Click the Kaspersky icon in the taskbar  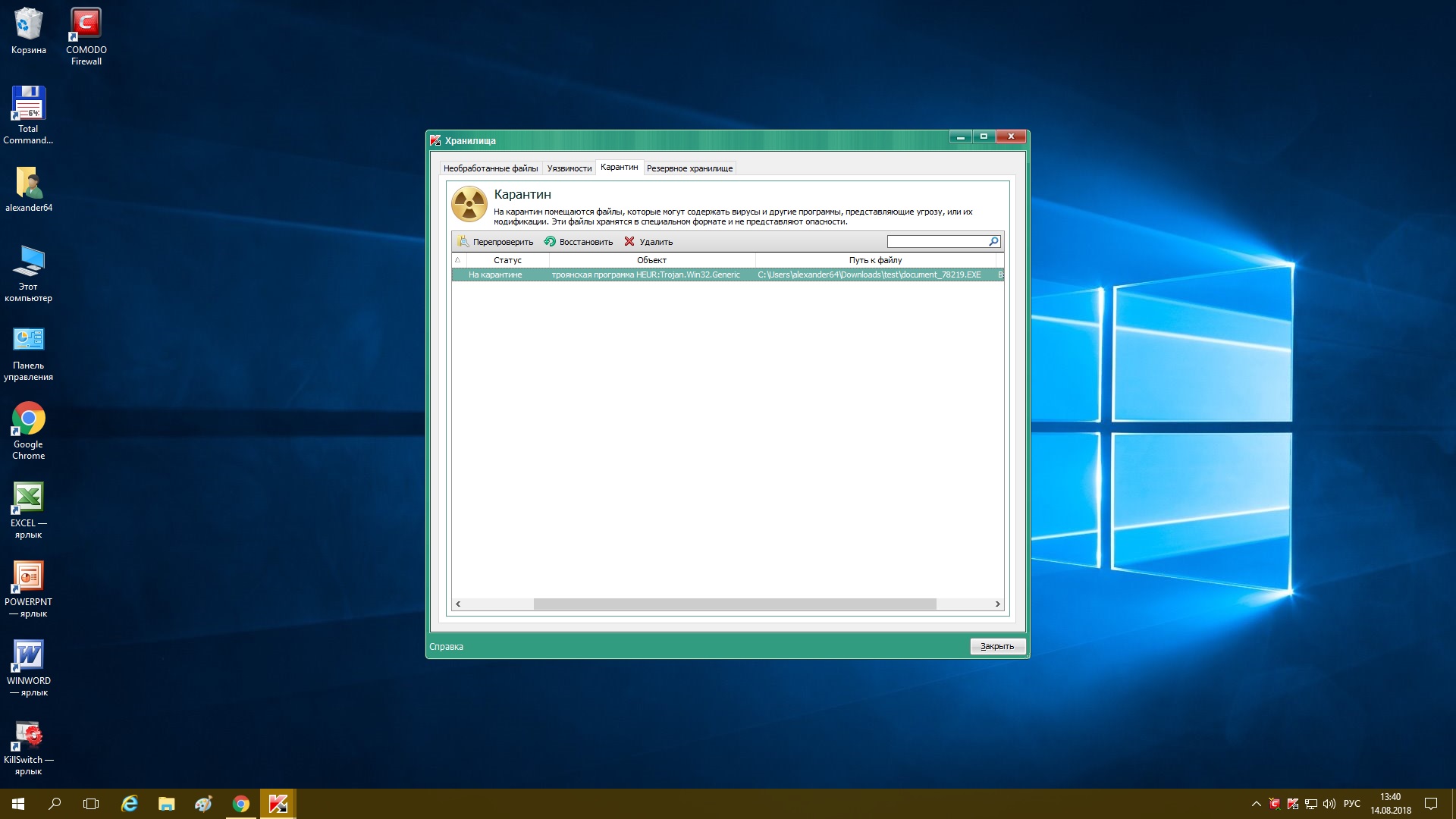pos(278,804)
